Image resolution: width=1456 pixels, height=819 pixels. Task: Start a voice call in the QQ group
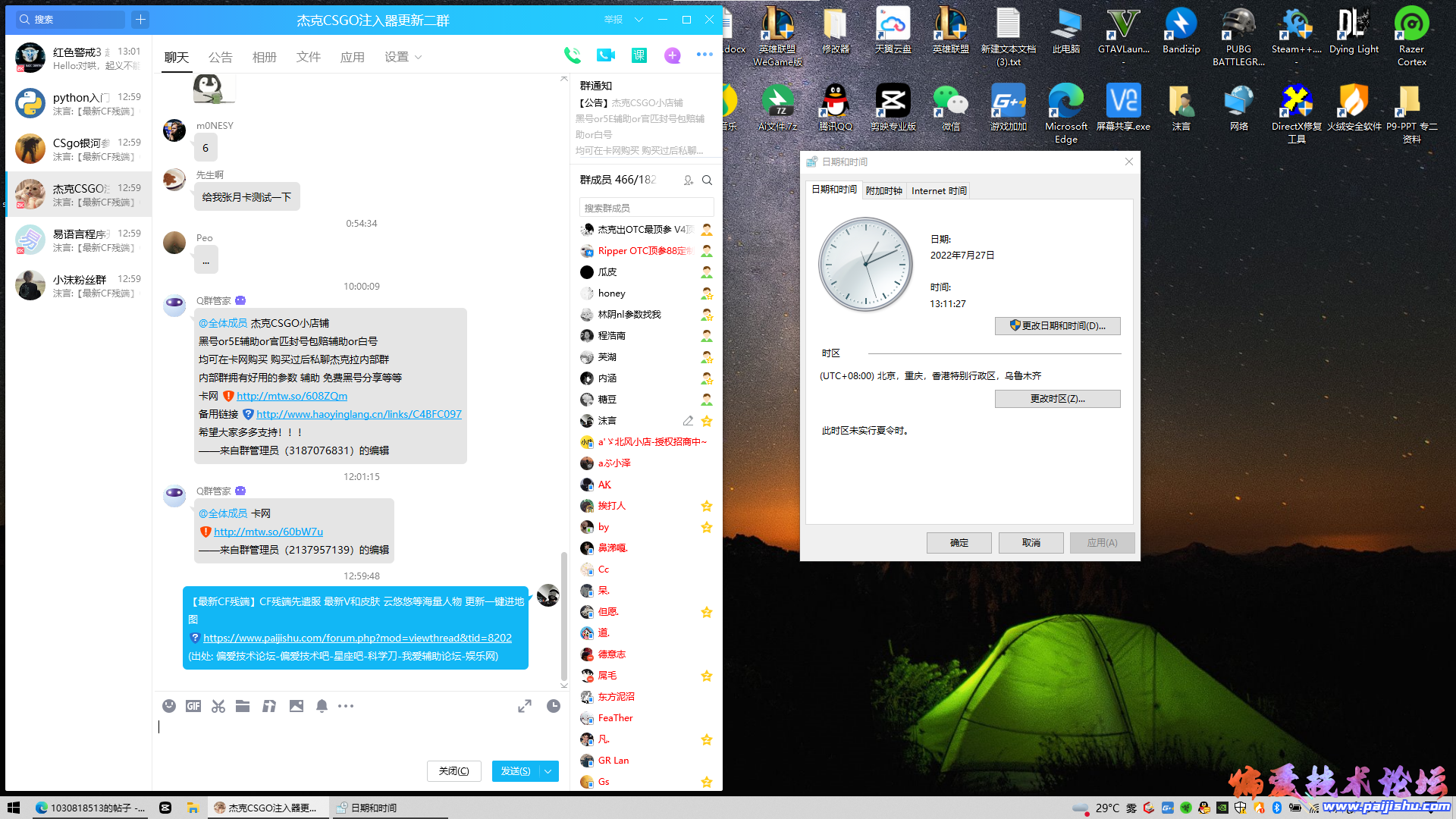[572, 55]
